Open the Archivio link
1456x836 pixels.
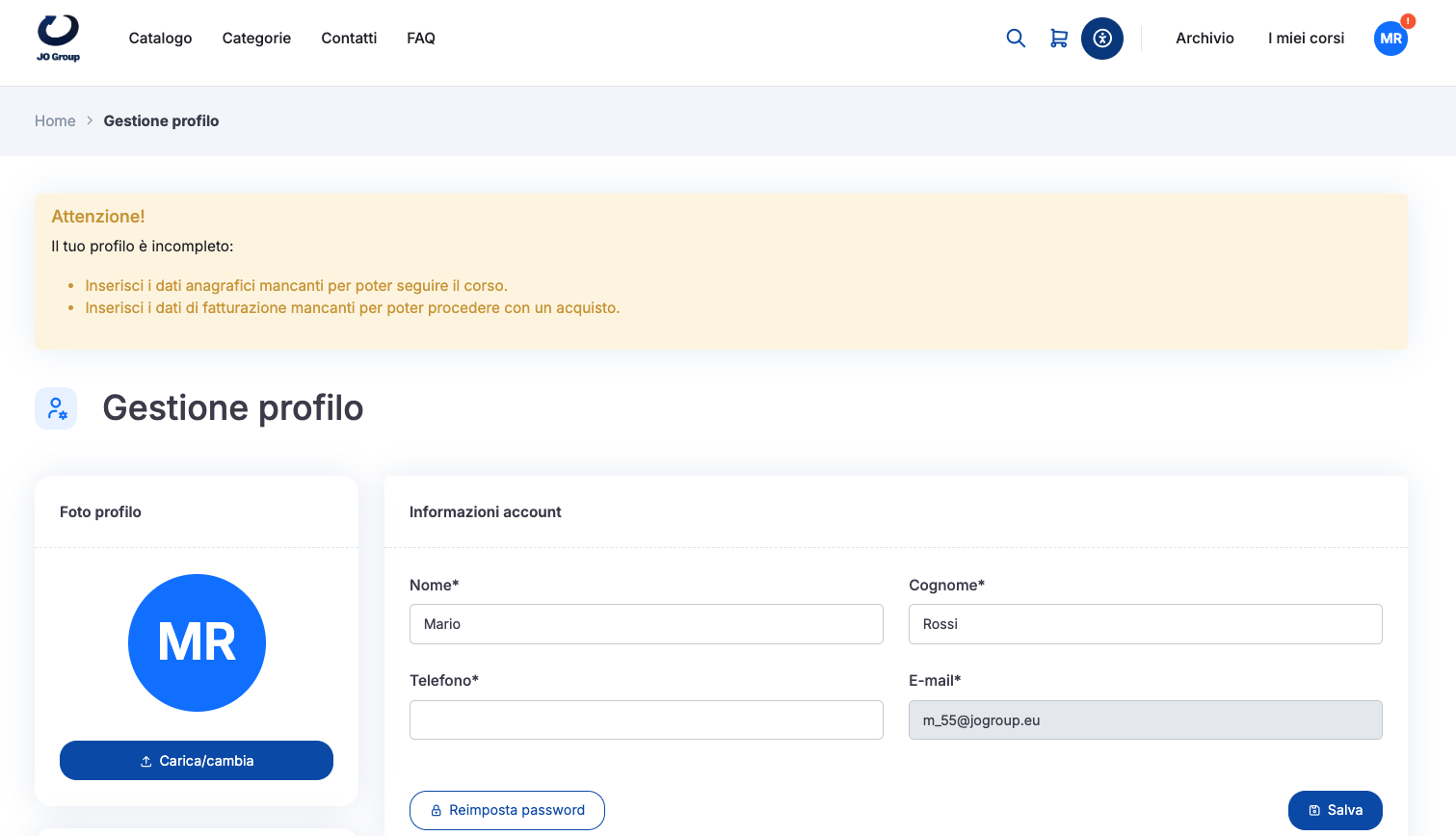click(x=1205, y=39)
